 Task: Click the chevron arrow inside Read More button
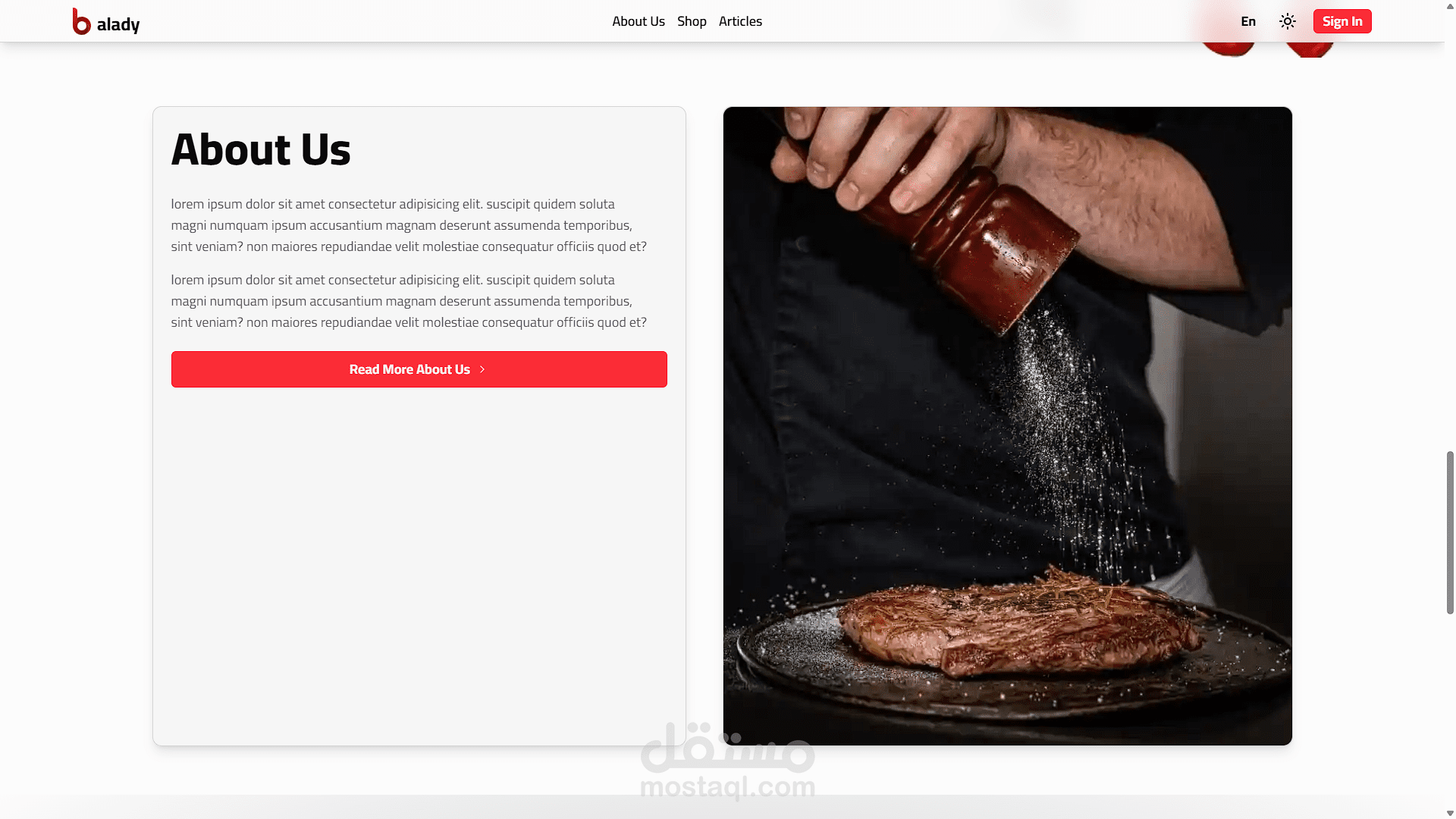pos(482,369)
